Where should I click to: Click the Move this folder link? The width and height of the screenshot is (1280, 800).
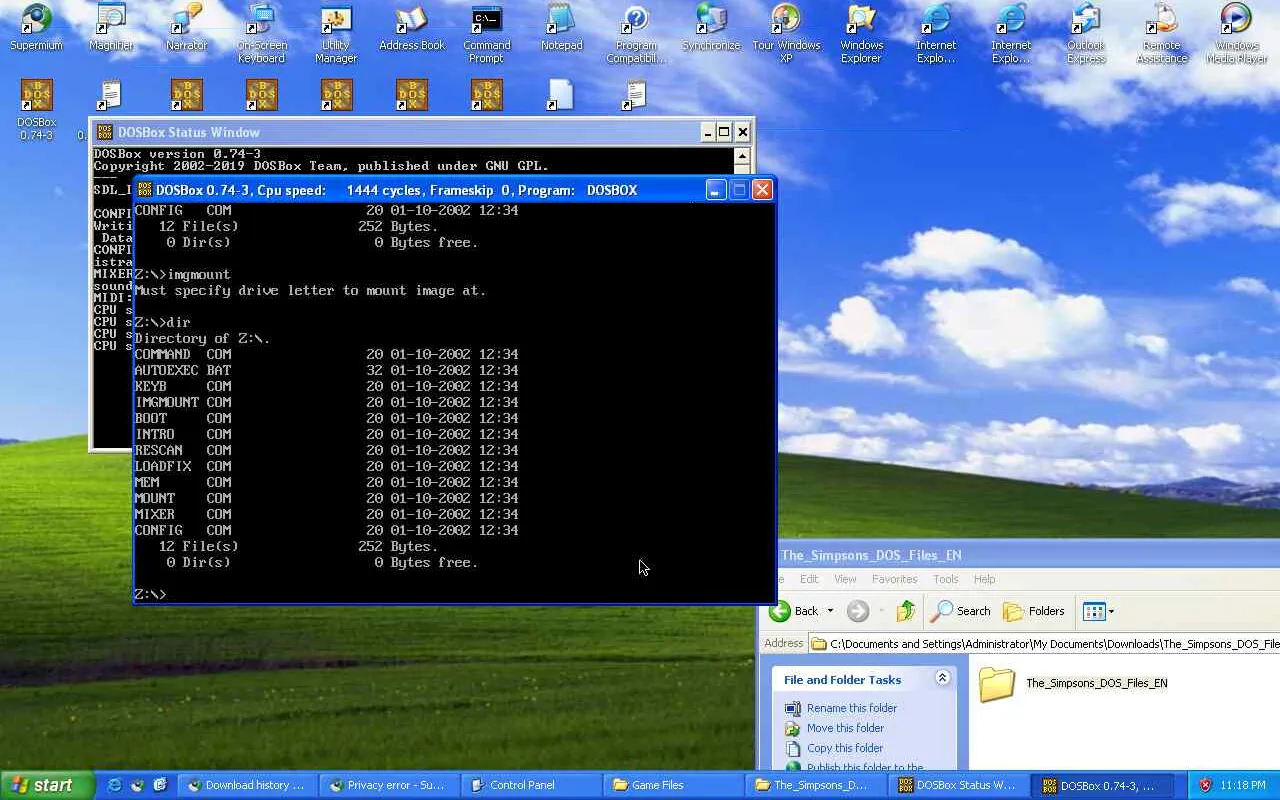pos(846,728)
